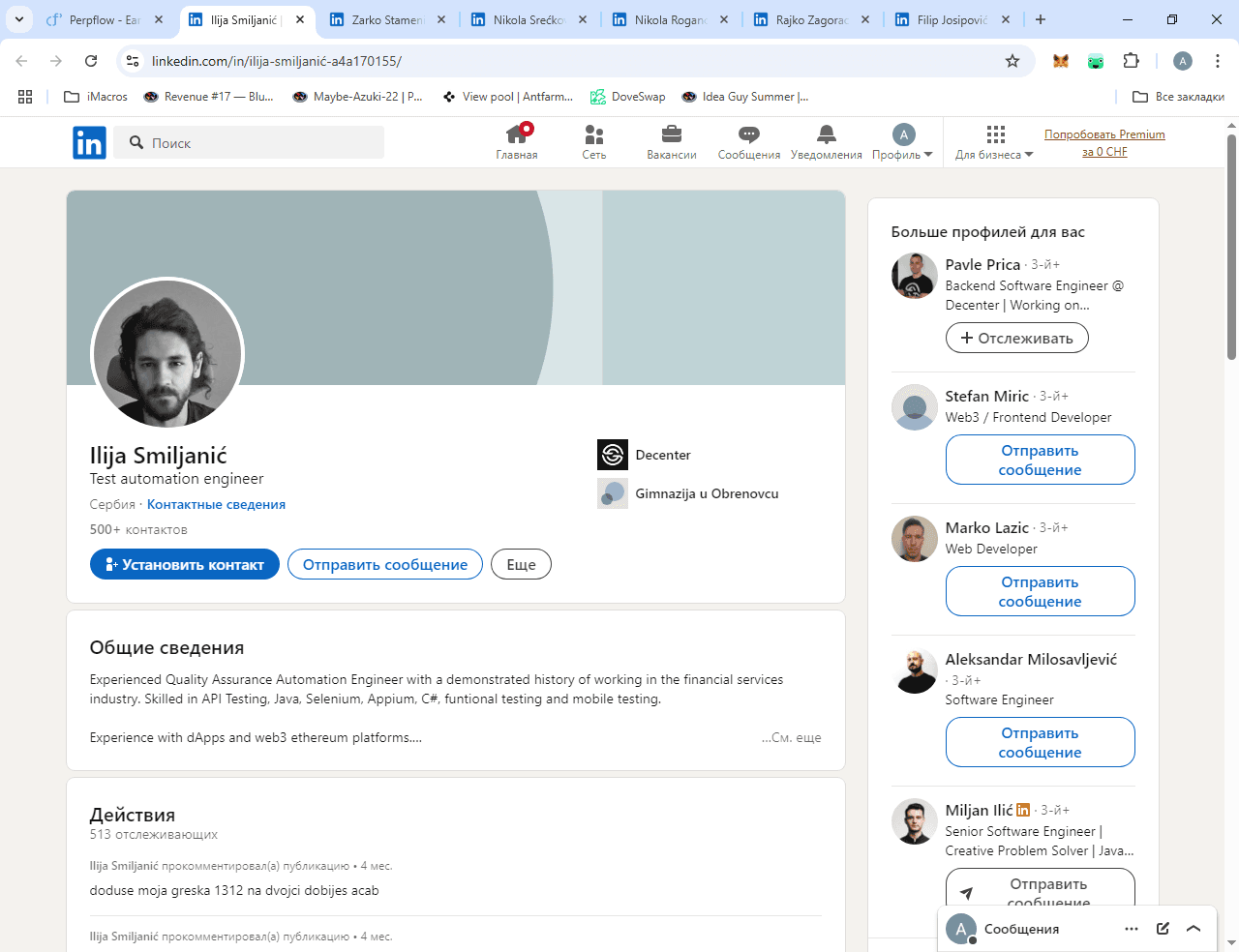Reload the page
Viewport: 1239px width, 952px height.
click(x=91, y=61)
